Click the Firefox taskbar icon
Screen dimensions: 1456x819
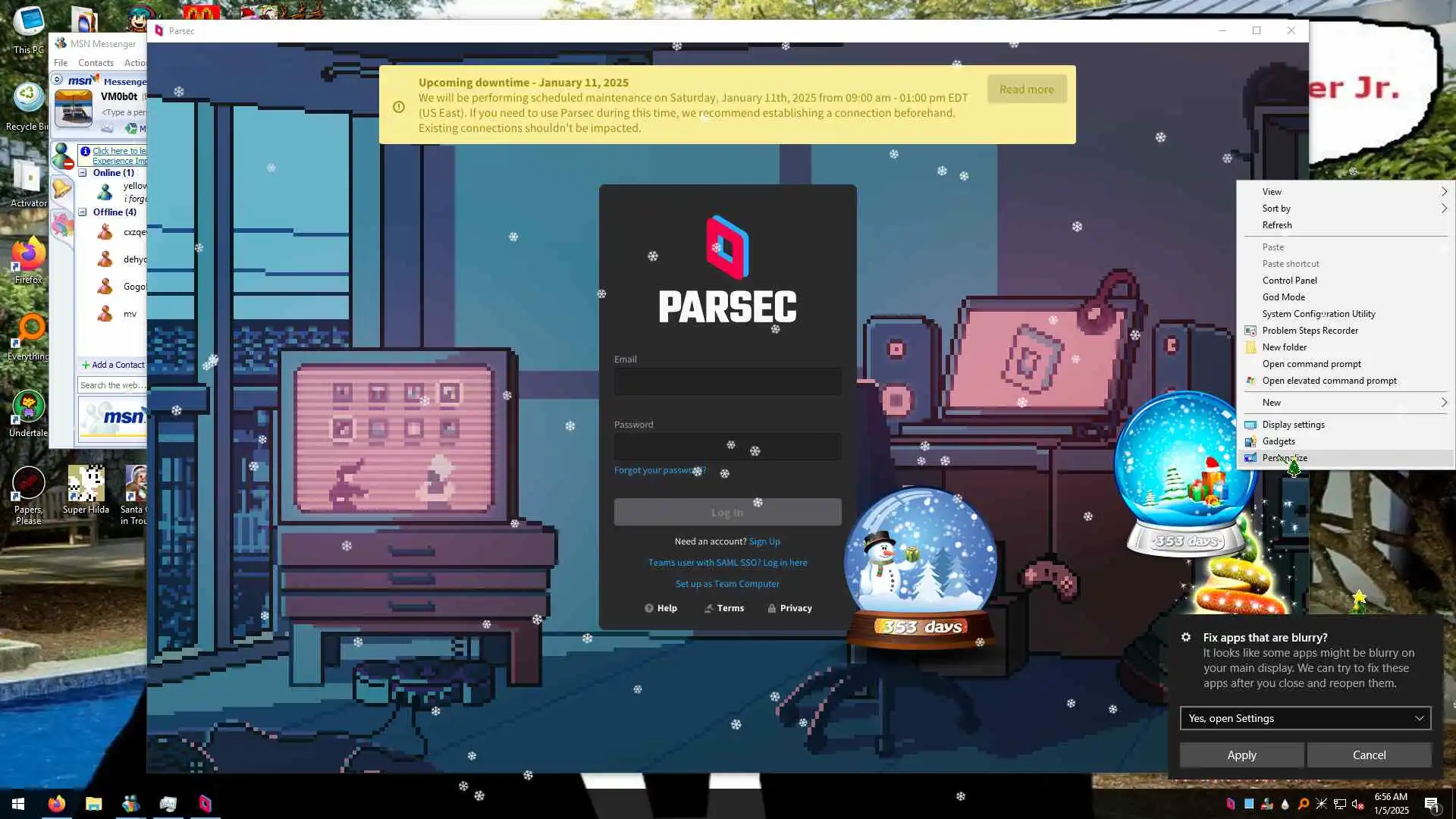click(x=57, y=804)
